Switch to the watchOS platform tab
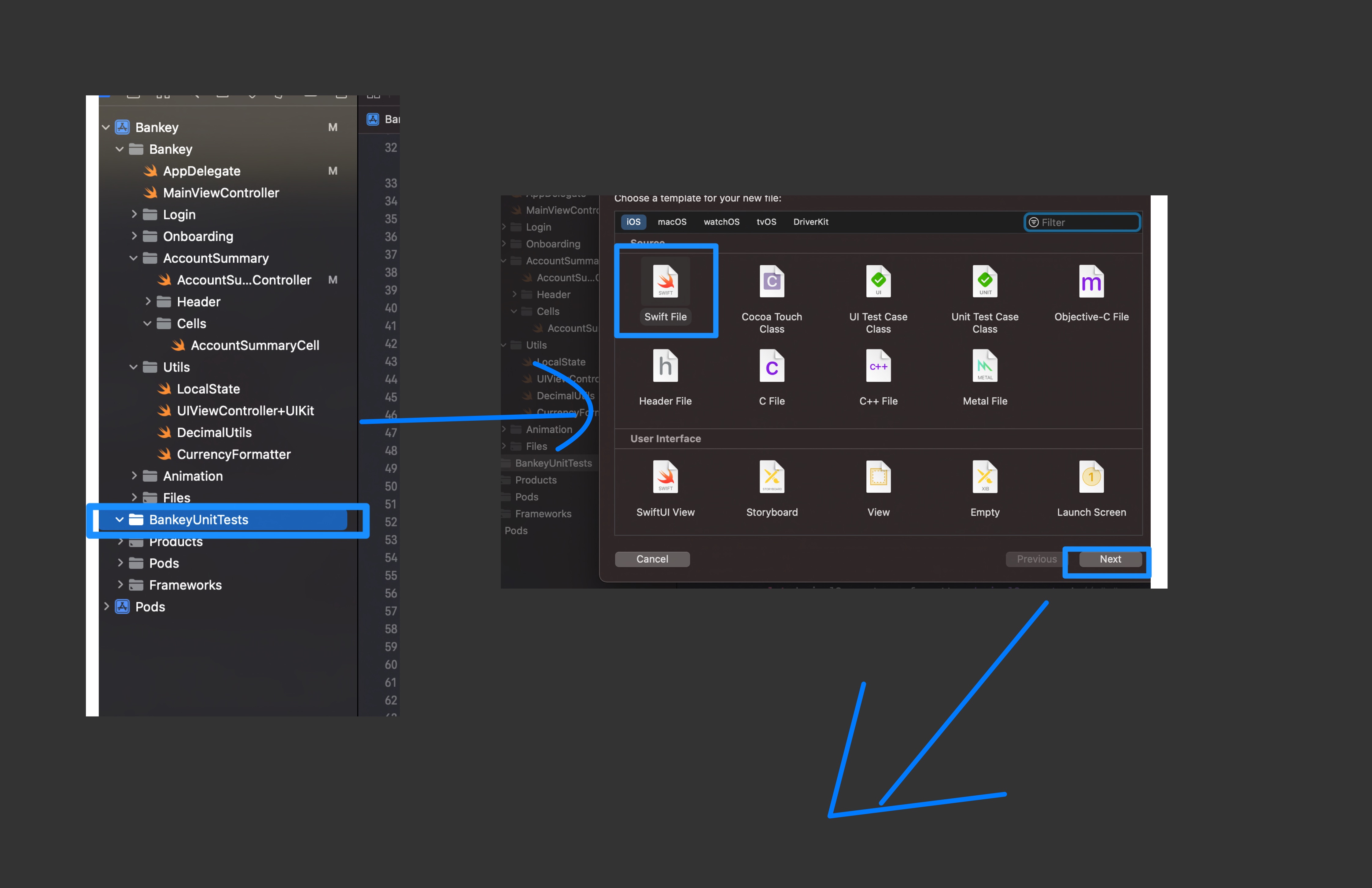The height and width of the screenshot is (888, 1372). [721, 222]
